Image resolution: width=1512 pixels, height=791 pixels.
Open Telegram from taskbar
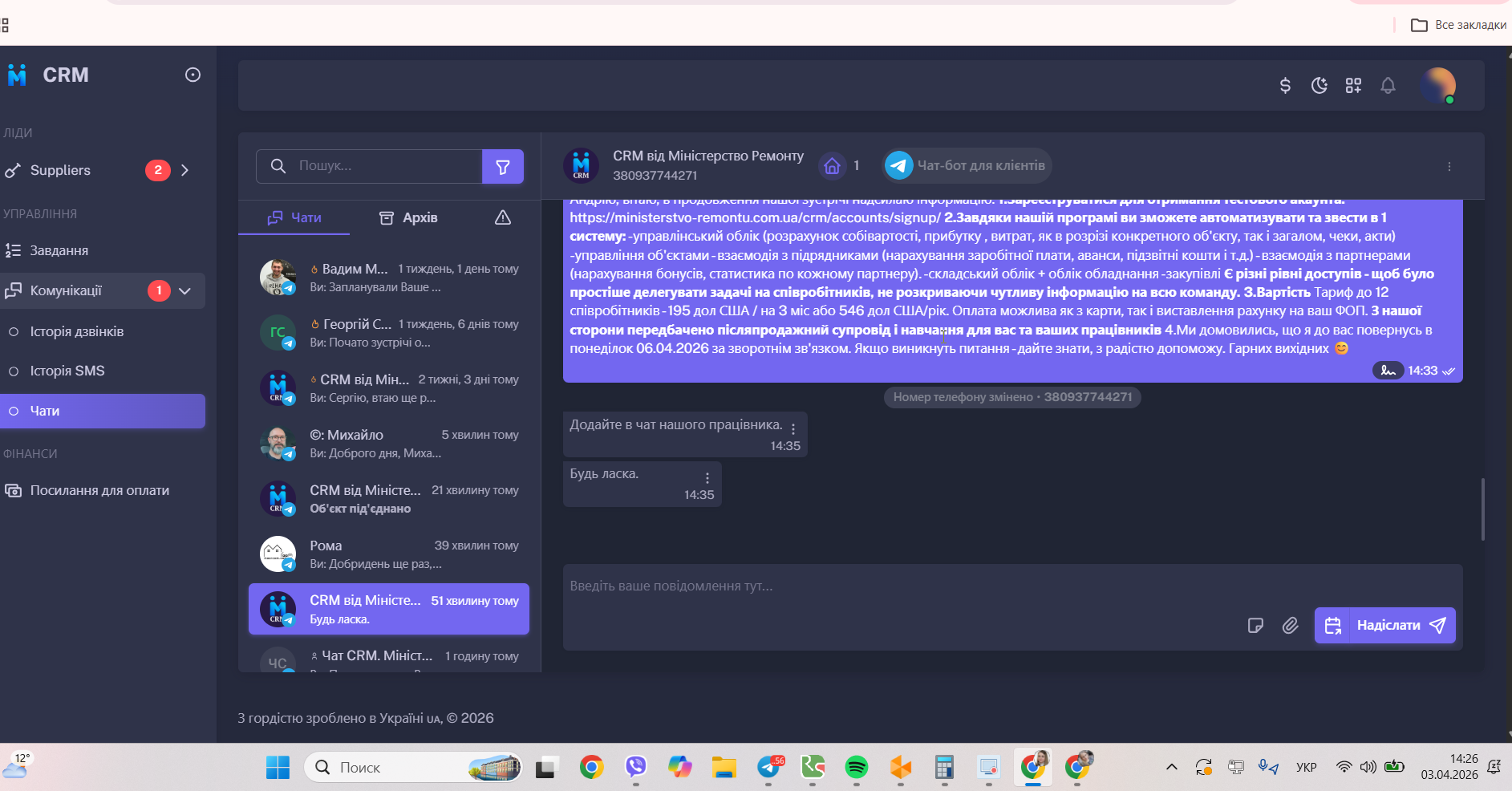[x=768, y=768]
